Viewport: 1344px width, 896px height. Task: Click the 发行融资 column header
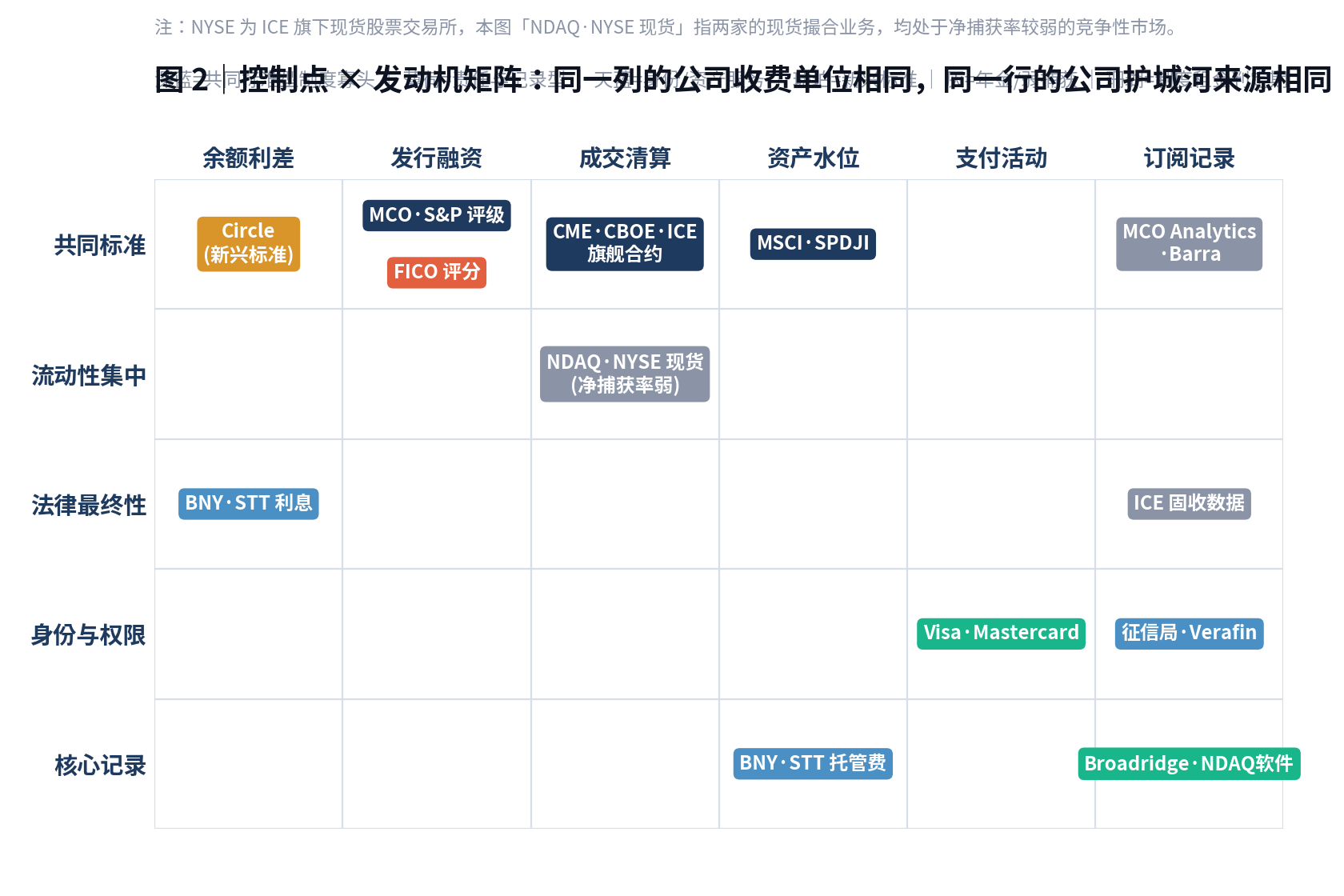pos(436,158)
